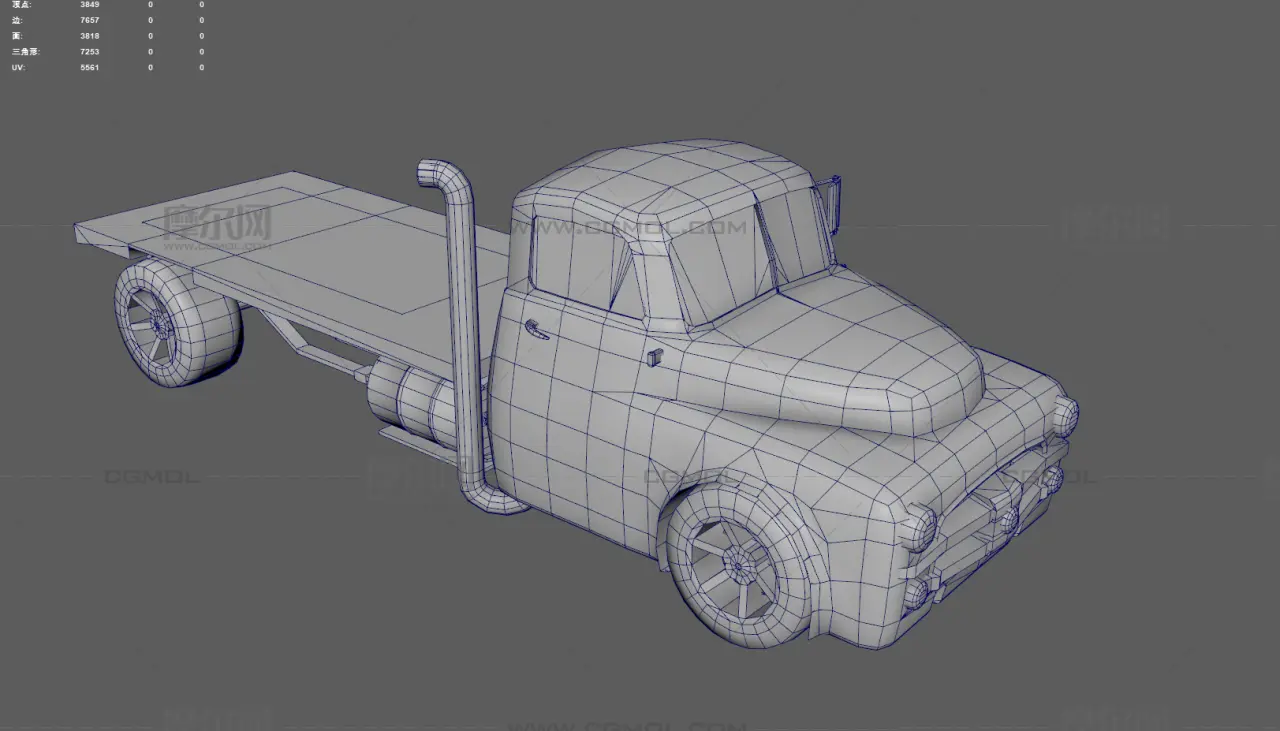1280x731 pixels.
Task: Select the front wheel hub center
Action: coord(739,566)
